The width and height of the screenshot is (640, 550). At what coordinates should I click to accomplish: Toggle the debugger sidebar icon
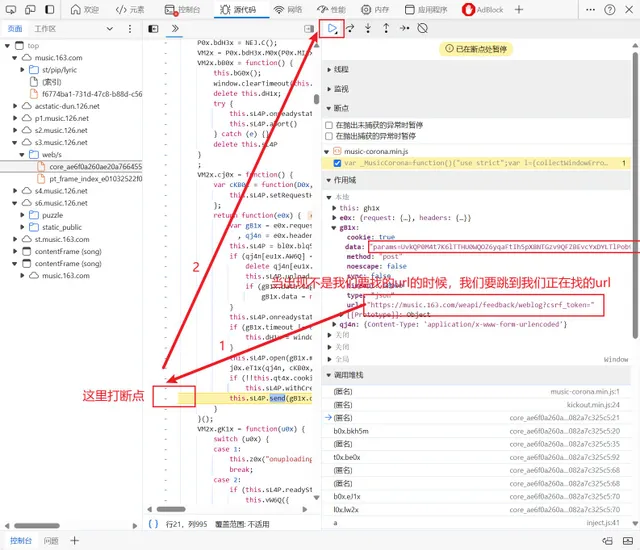309,29
